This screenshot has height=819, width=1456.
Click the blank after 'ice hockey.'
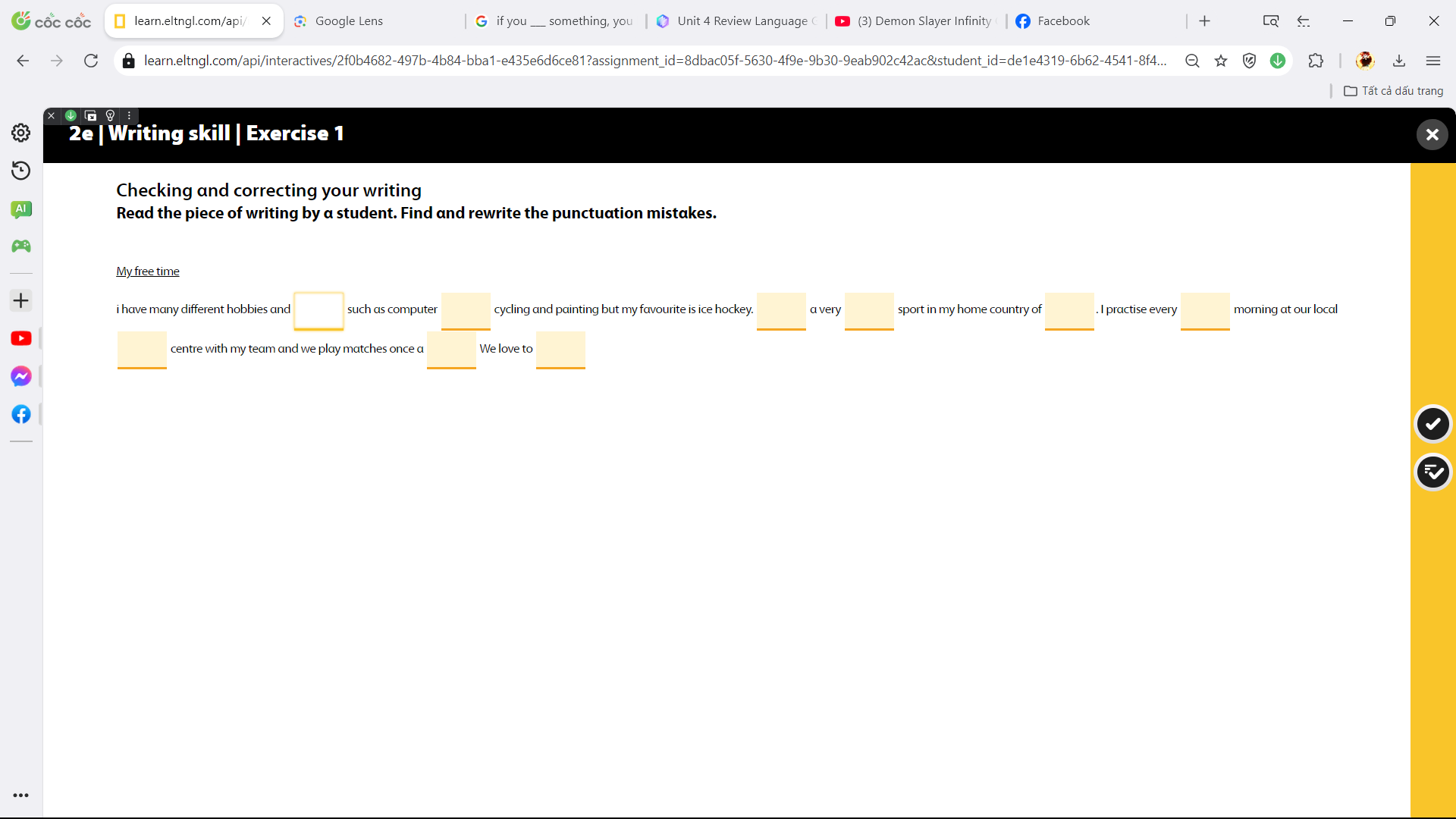pos(781,310)
